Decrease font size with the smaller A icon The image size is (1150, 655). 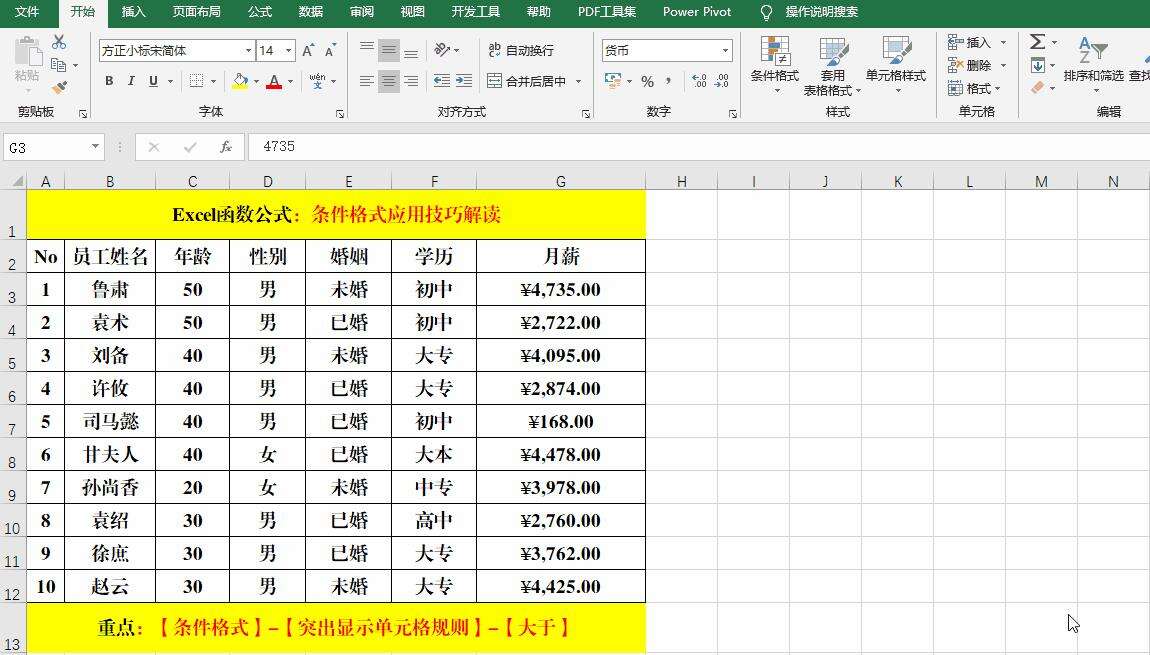click(331, 51)
